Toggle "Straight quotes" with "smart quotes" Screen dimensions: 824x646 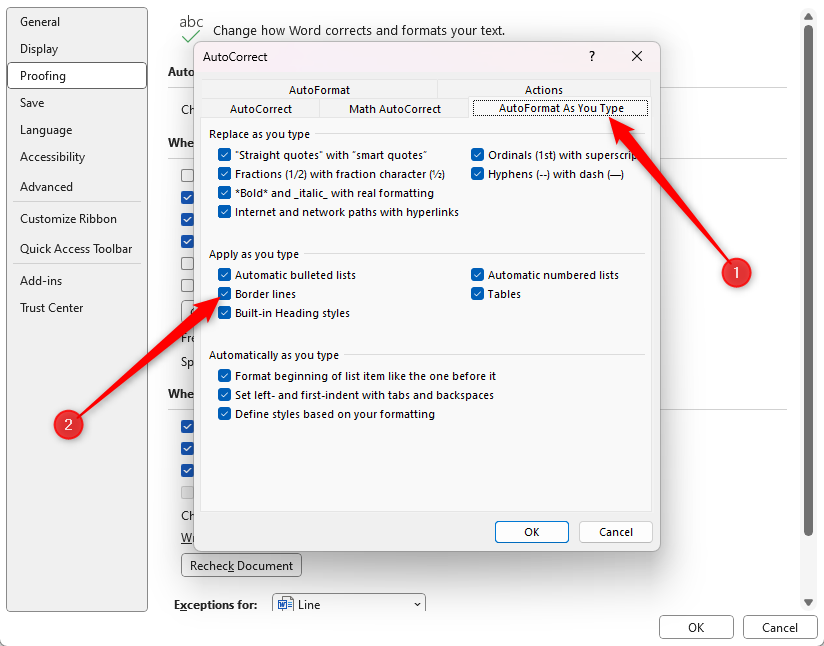coord(223,154)
